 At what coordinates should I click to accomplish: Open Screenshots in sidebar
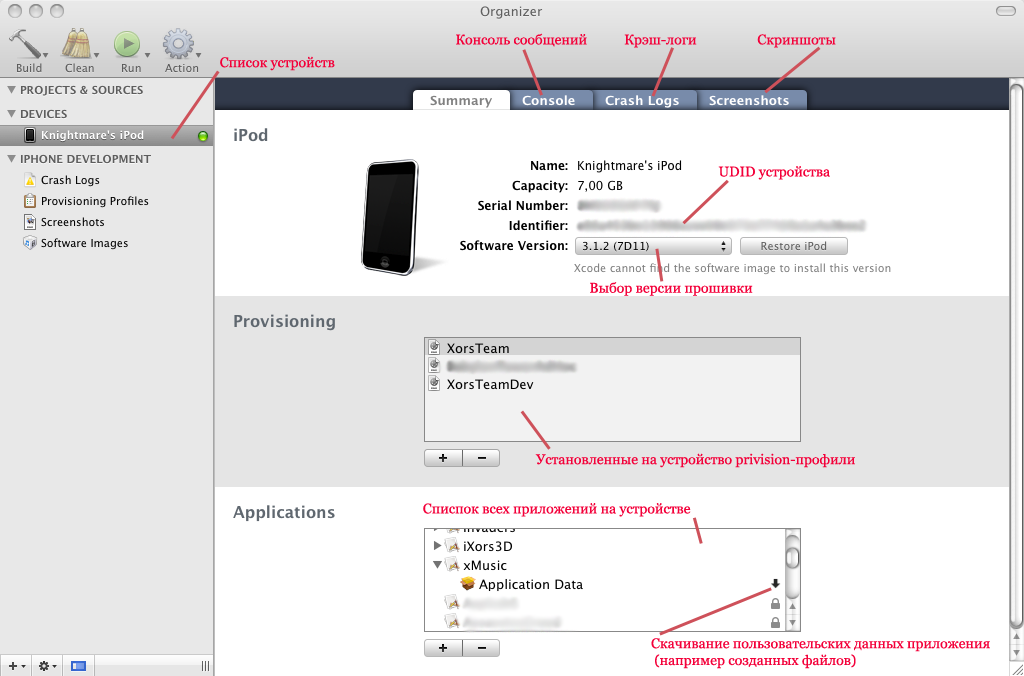(72, 222)
